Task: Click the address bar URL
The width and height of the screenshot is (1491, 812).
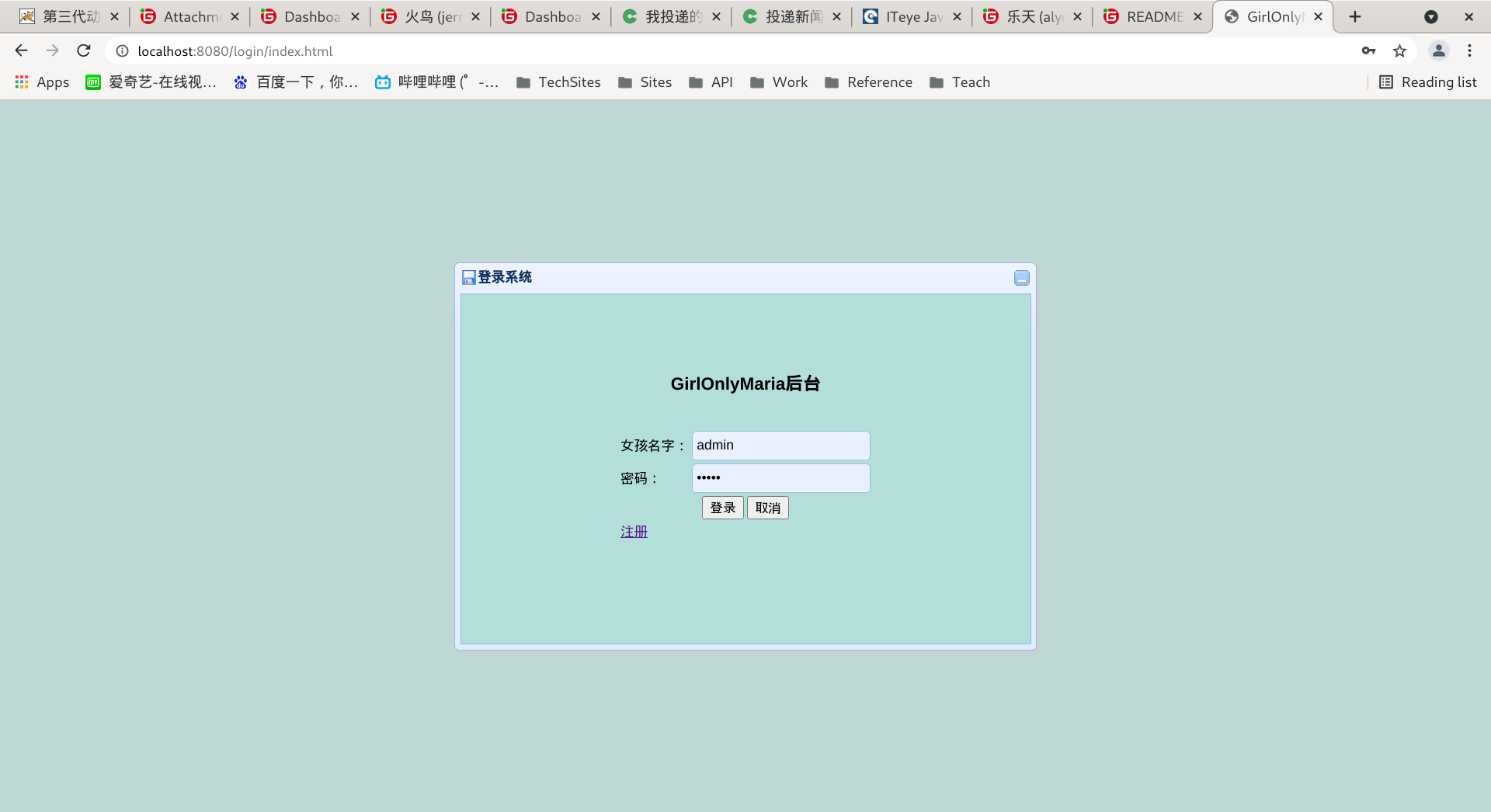Action: pos(235,51)
